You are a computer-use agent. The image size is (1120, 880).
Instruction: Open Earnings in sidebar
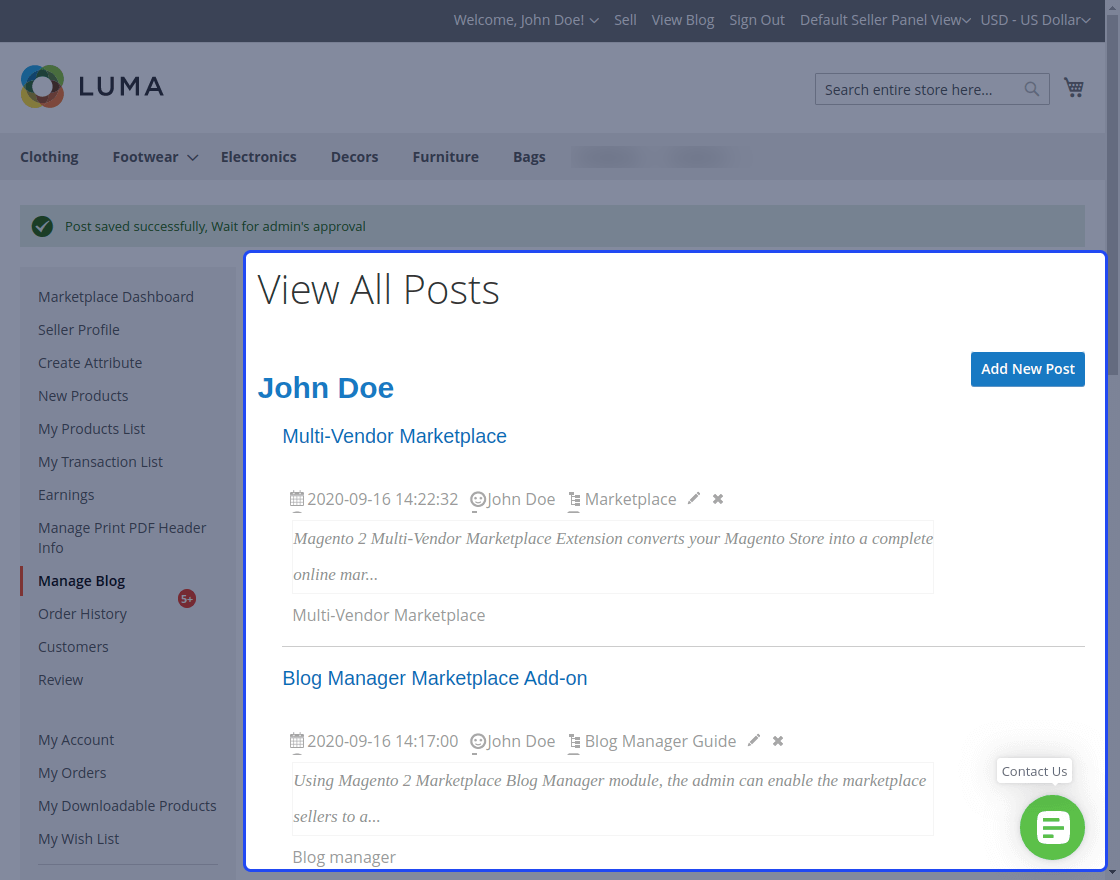pyautogui.click(x=66, y=495)
